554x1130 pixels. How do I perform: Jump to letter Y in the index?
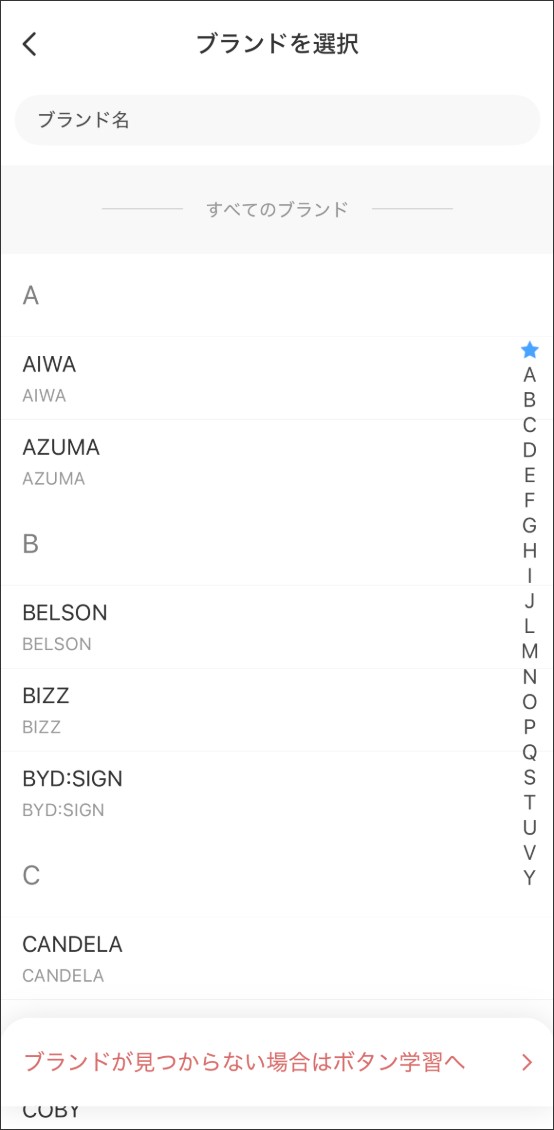click(530, 878)
